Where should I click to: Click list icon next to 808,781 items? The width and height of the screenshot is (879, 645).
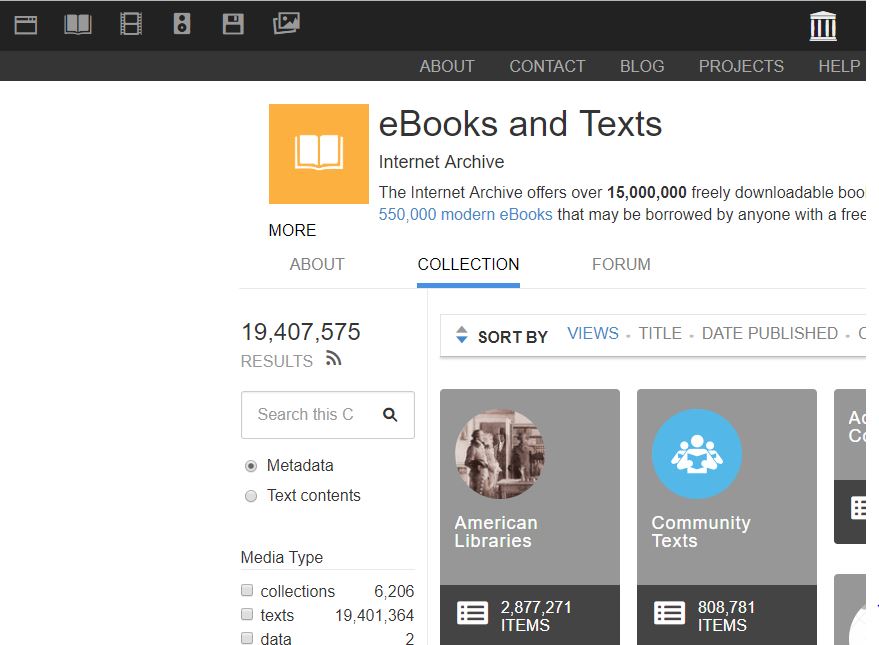click(669, 613)
